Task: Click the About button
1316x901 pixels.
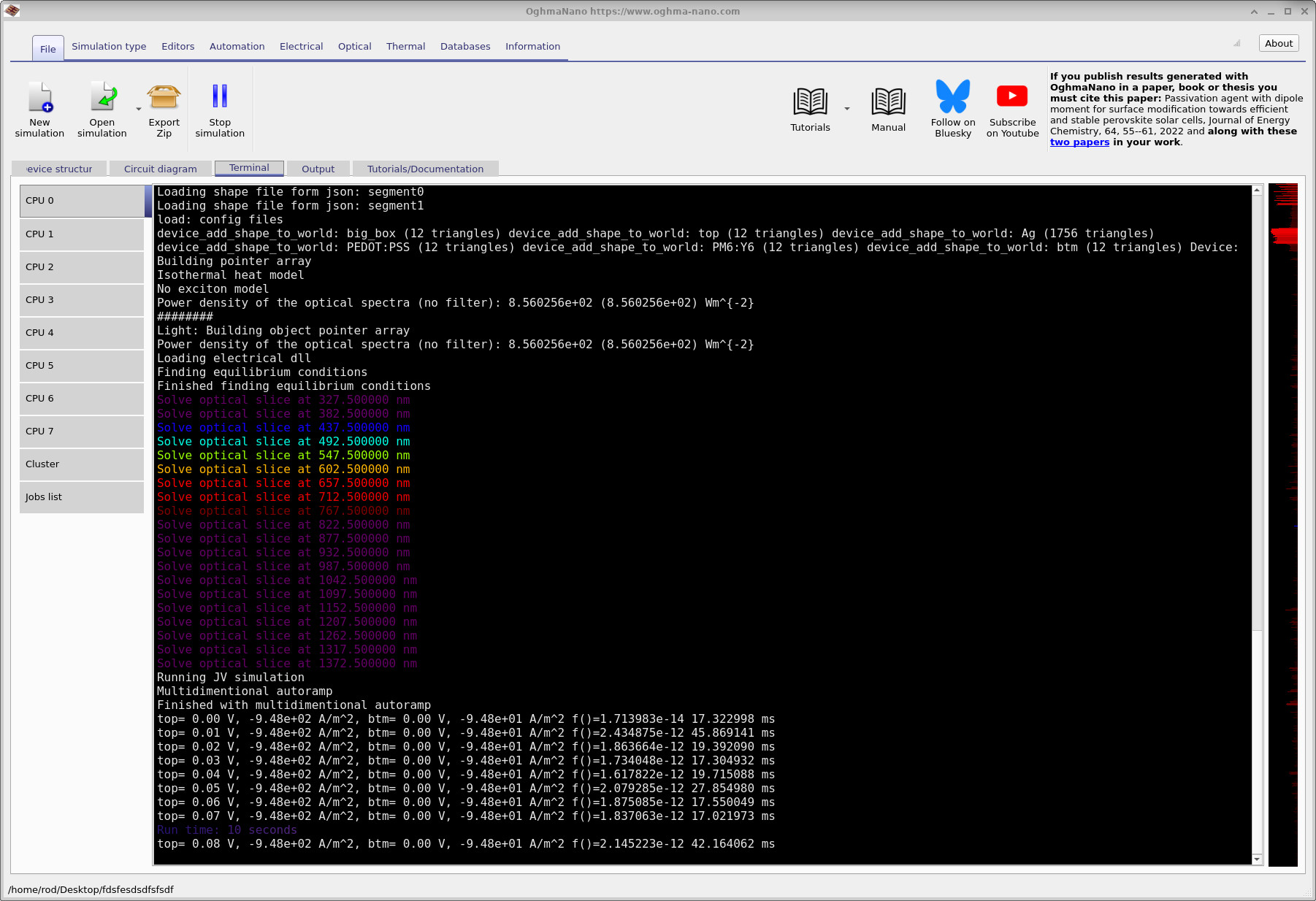Action: 1278,43
